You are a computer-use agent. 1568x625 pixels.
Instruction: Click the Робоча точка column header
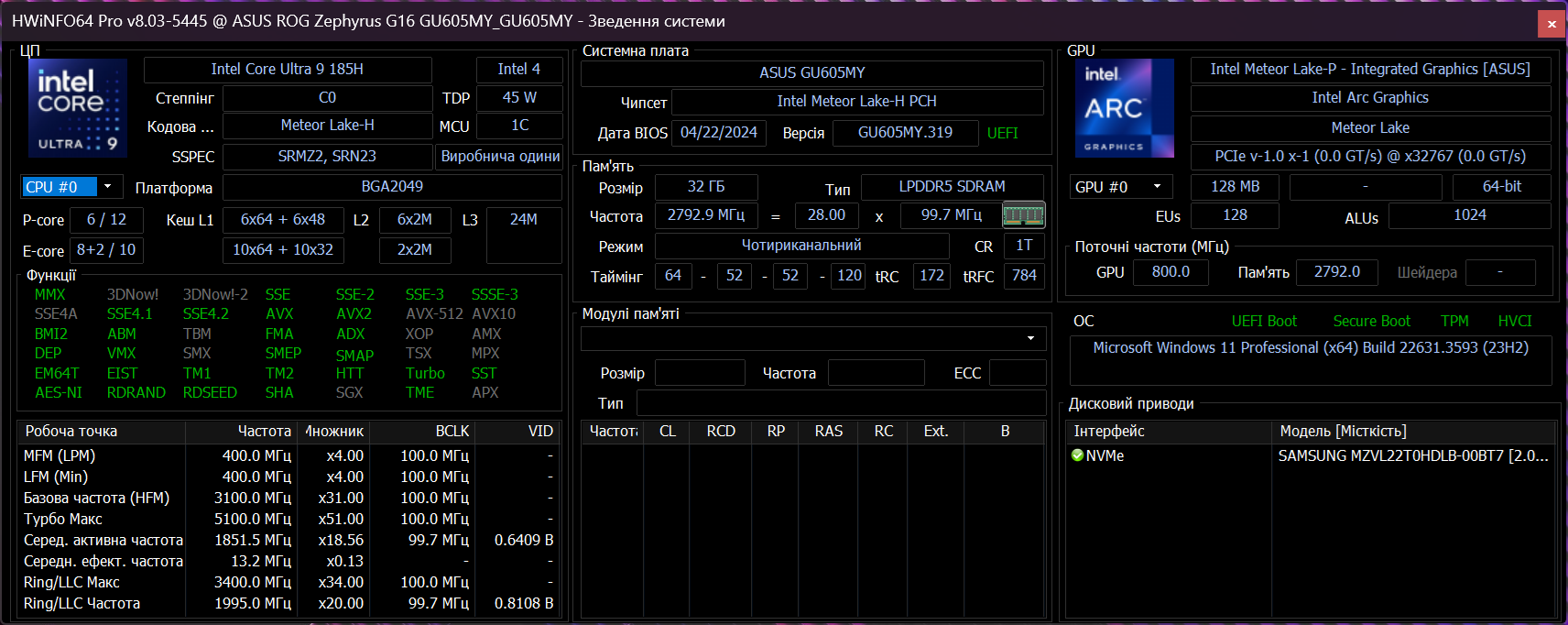[x=102, y=432]
